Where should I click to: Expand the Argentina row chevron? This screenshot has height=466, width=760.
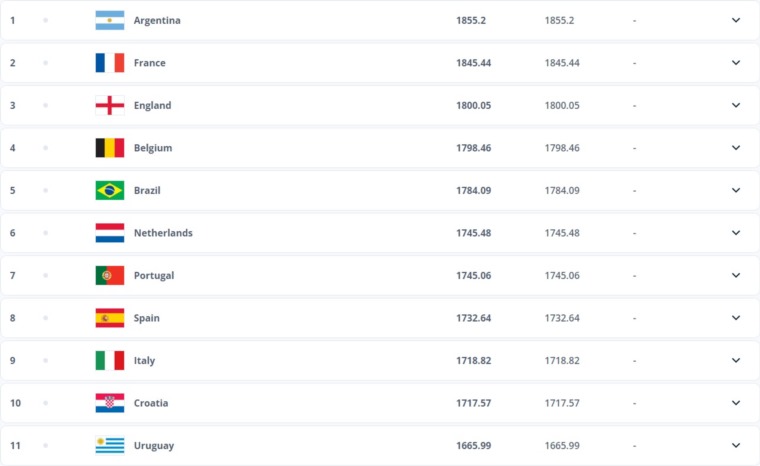(736, 20)
